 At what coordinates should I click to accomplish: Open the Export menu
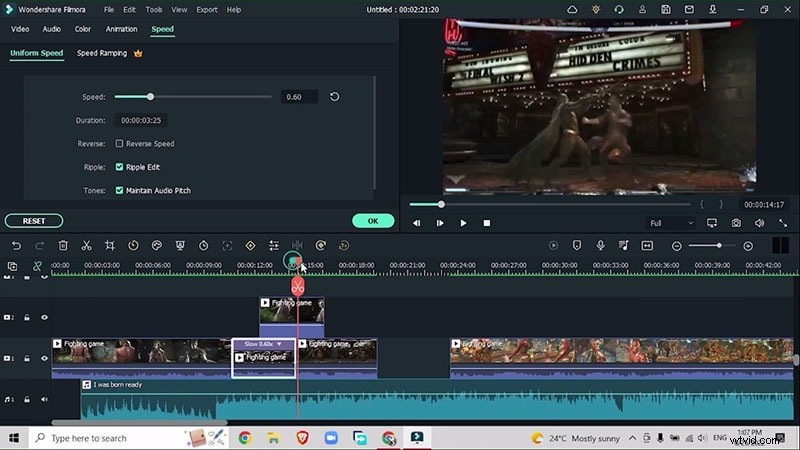click(207, 9)
